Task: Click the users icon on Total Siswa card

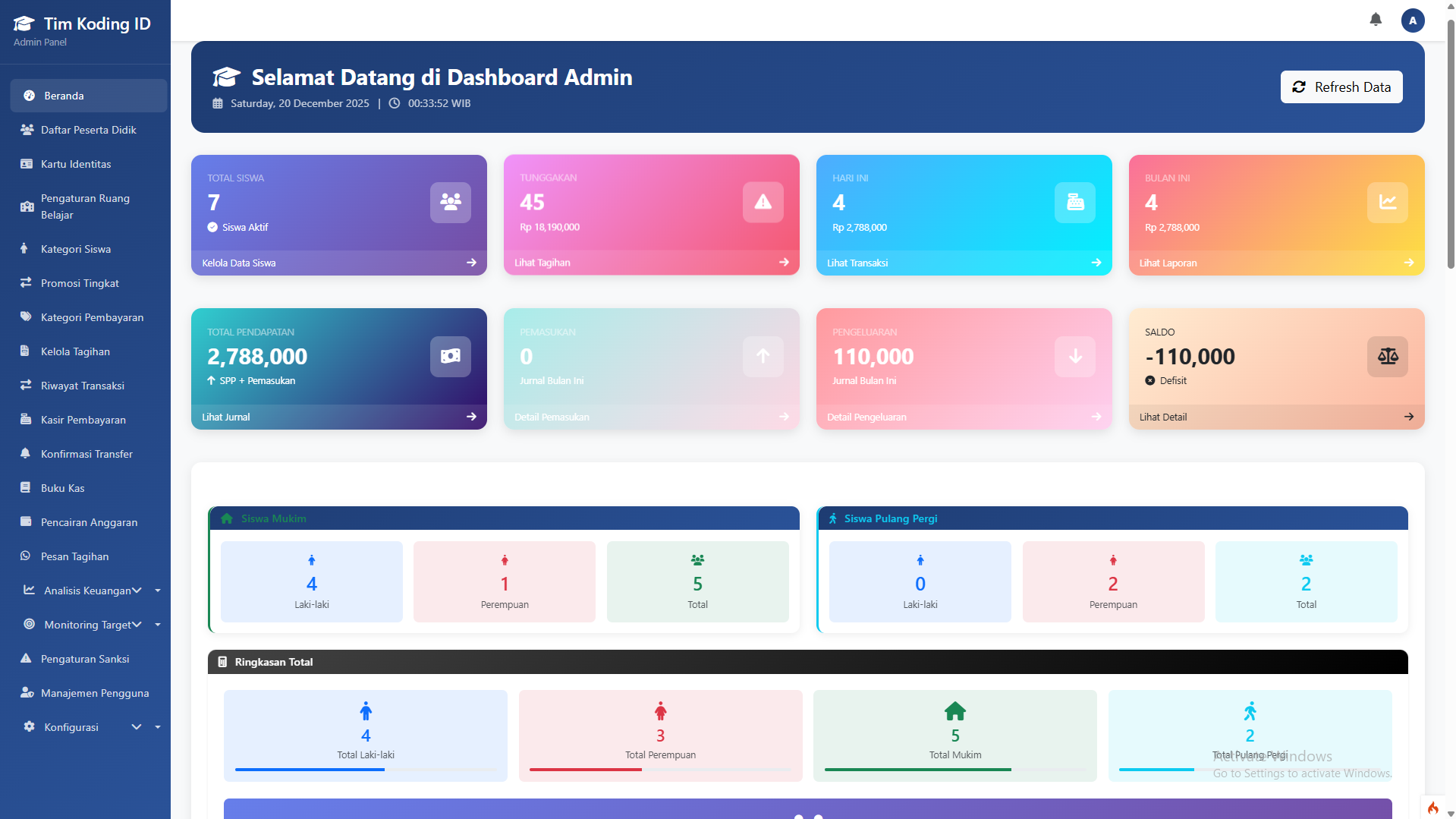Action: (x=450, y=202)
